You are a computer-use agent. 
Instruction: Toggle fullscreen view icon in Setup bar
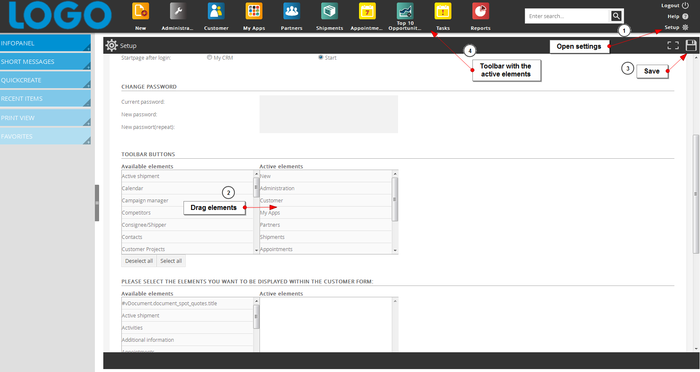coord(673,45)
